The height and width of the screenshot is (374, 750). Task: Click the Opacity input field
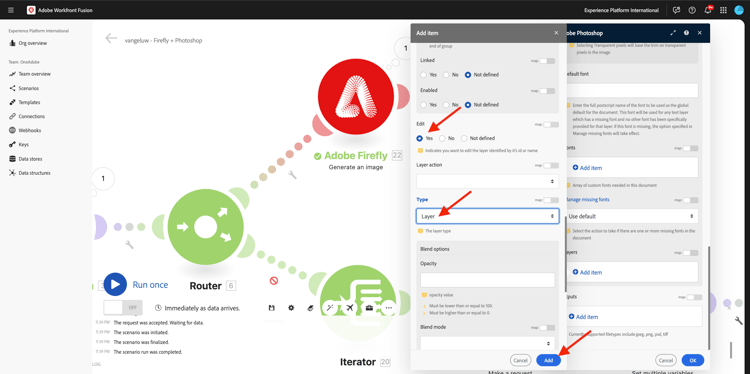[487, 280]
